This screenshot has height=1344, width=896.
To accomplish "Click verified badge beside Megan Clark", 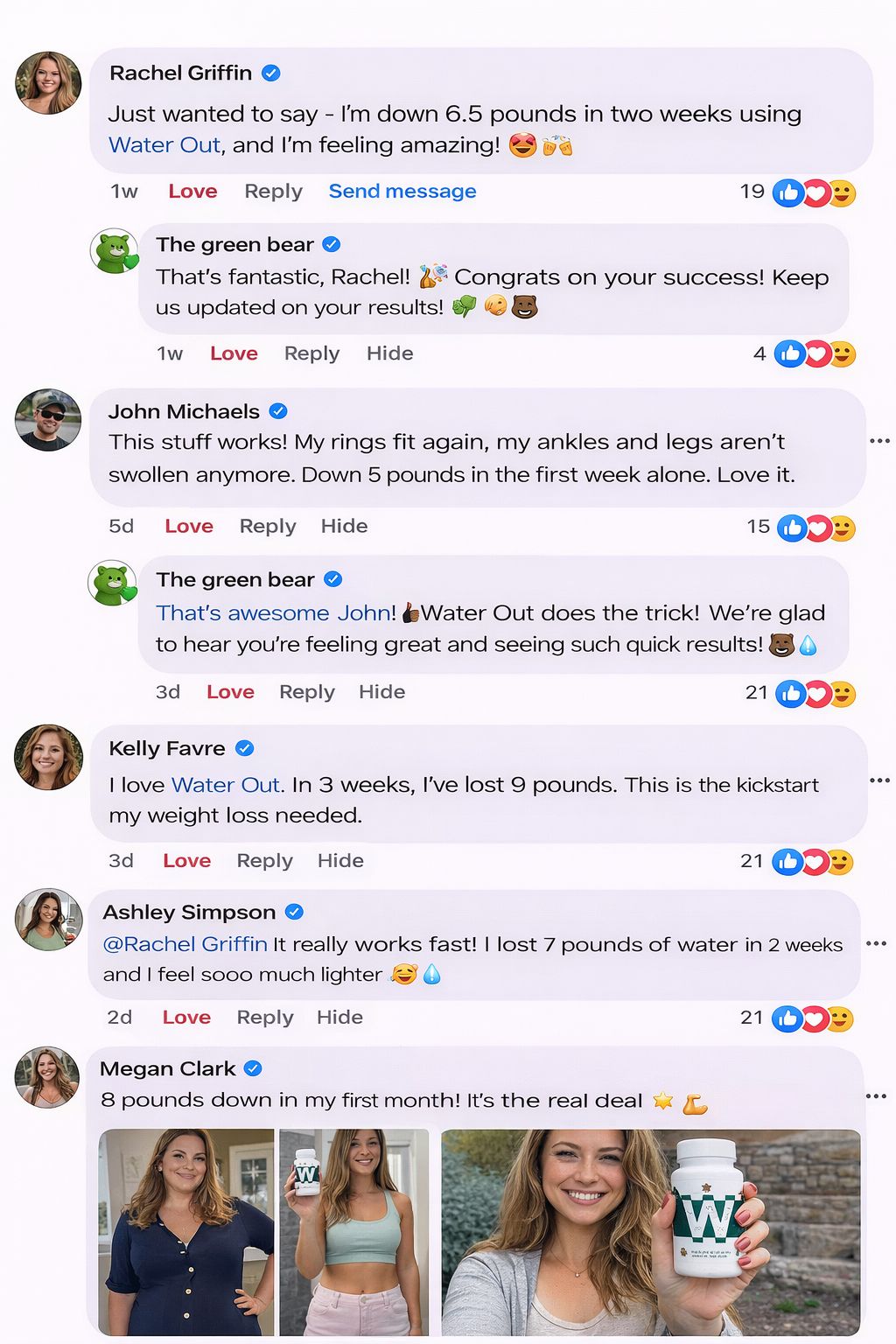I will point(253,1068).
